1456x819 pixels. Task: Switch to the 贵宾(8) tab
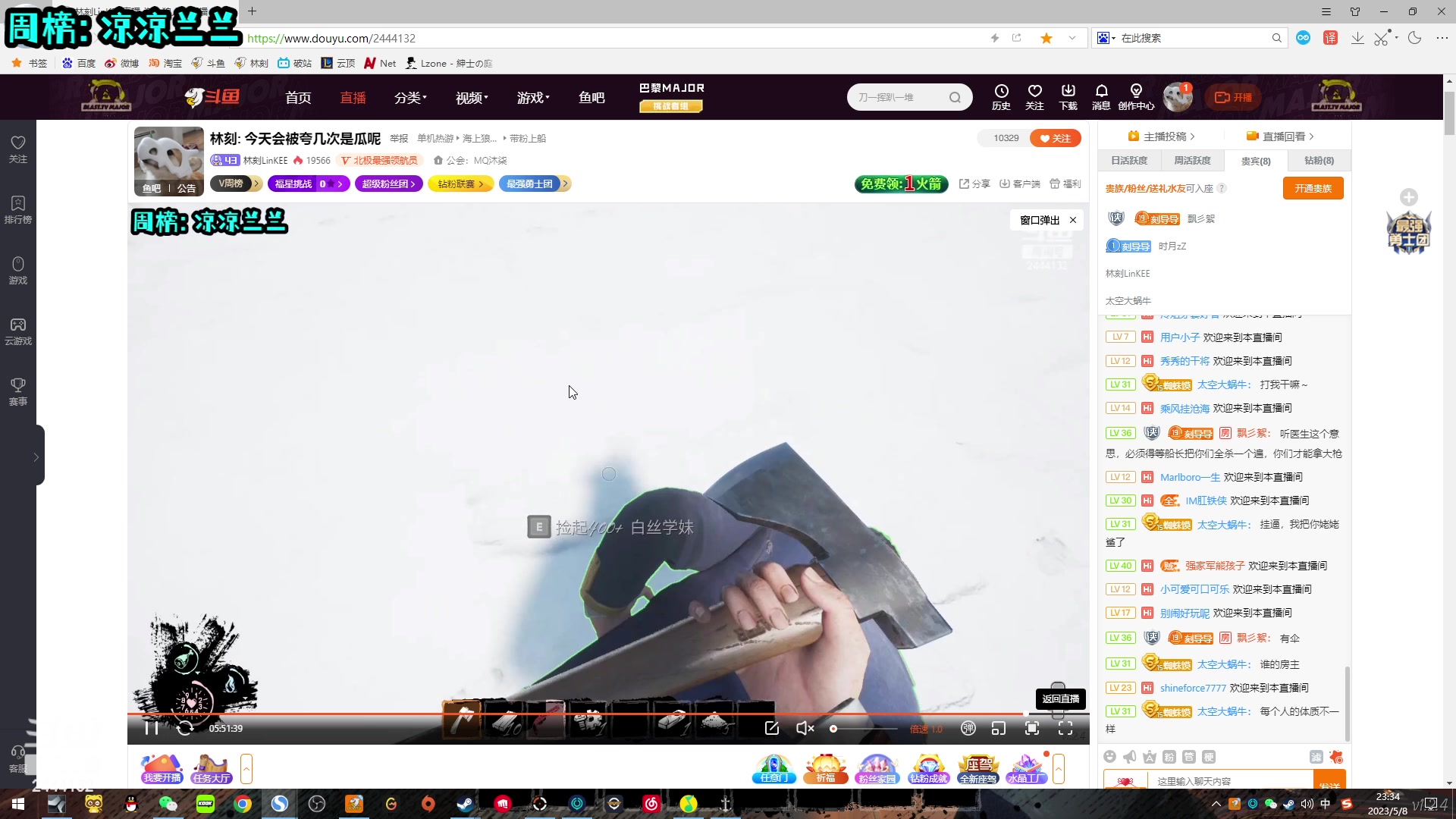(x=1256, y=160)
